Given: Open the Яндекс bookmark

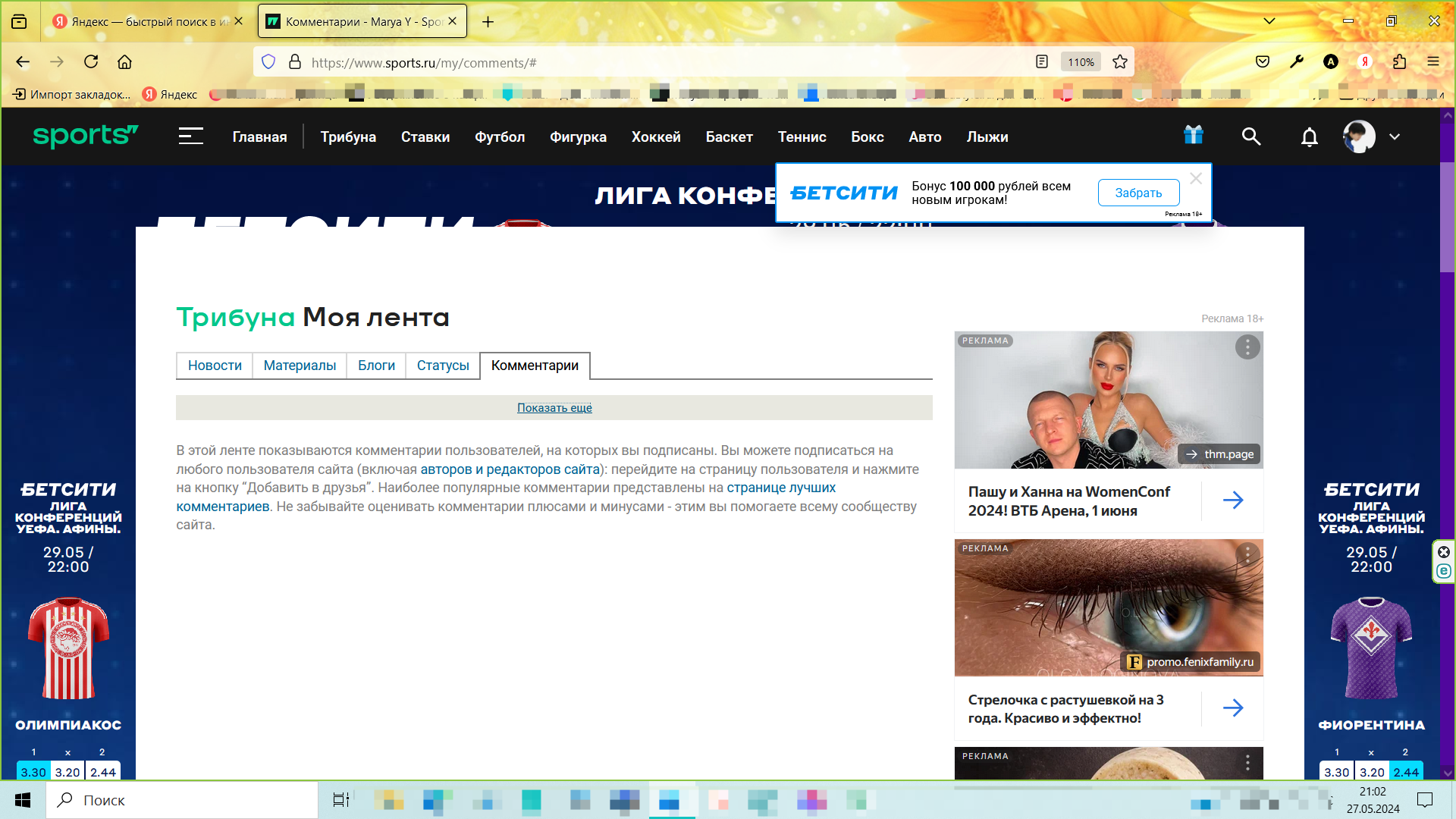Looking at the screenshot, I should tap(170, 94).
